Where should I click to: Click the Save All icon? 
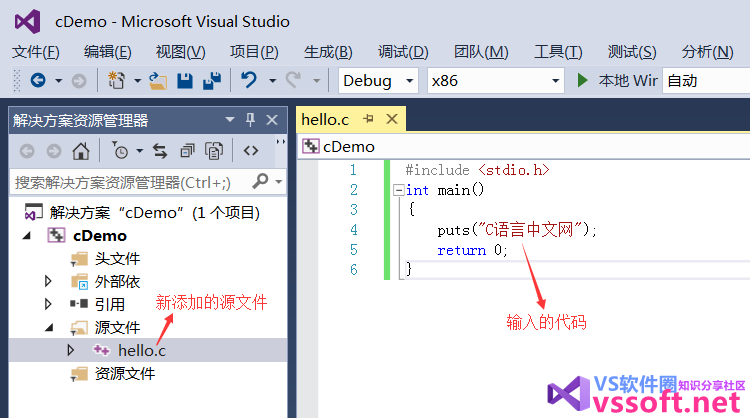pos(212,81)
